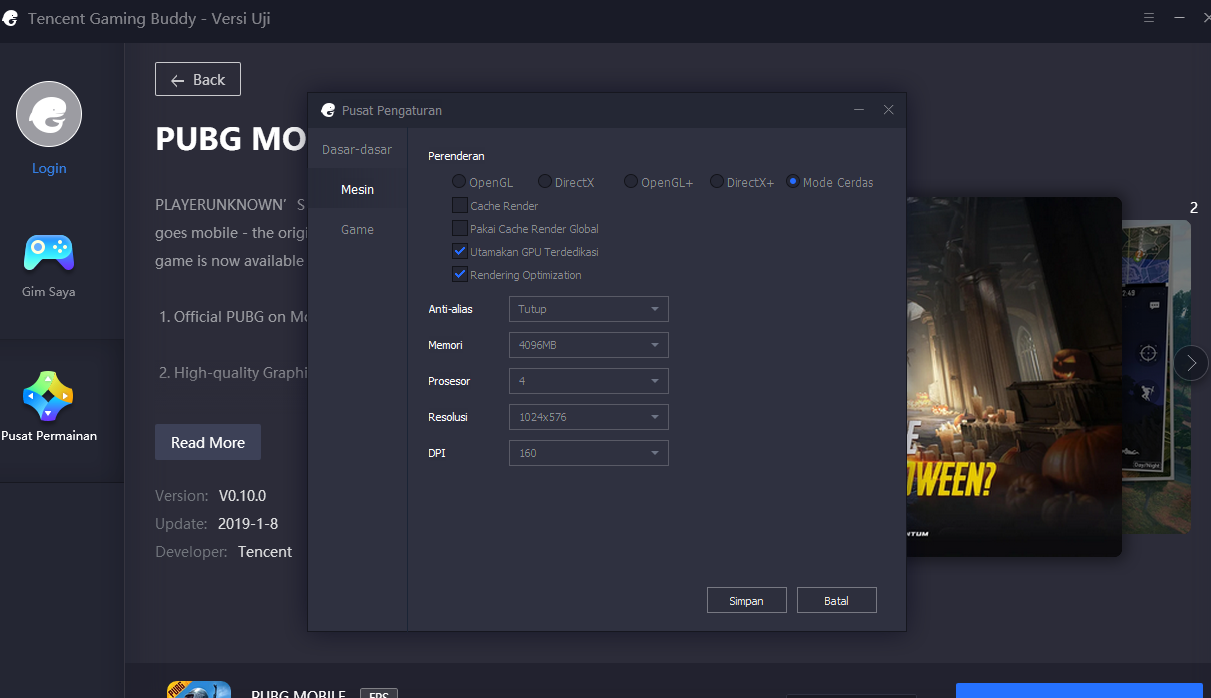Viewport: 1211px width, 698px height.
Task: Click Perenderan section heading
Action: tap(456, 156)
